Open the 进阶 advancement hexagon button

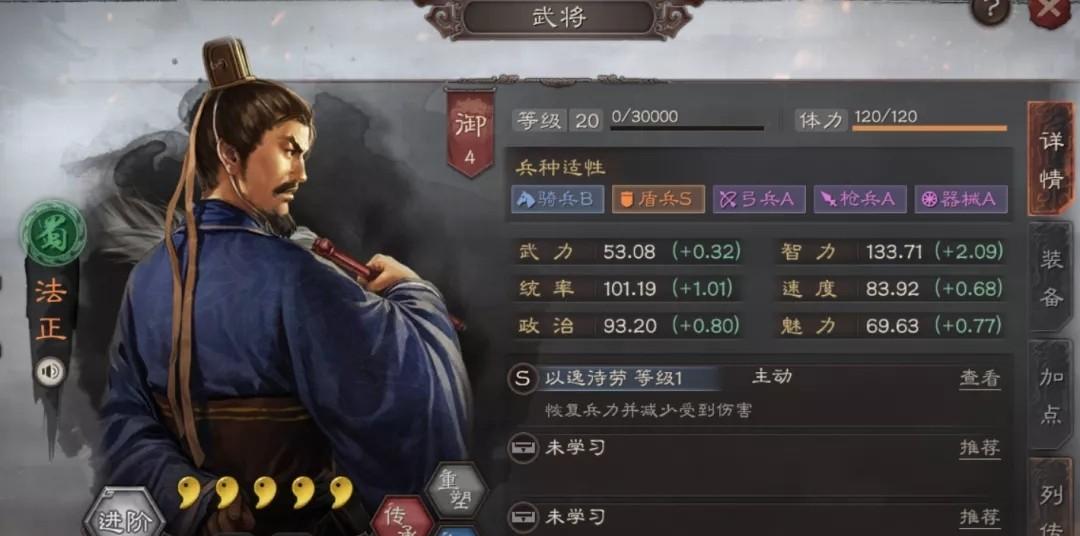125,514
